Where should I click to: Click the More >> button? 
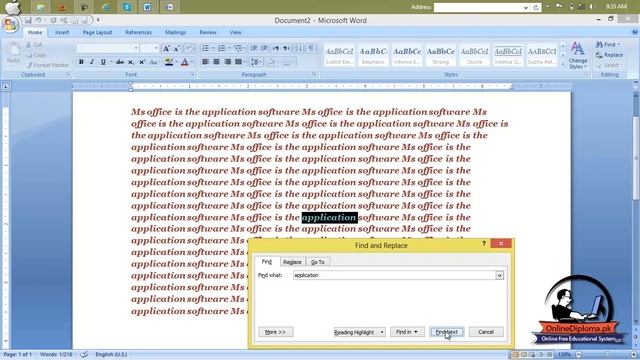pyautogui.click(x=276, y=332)
